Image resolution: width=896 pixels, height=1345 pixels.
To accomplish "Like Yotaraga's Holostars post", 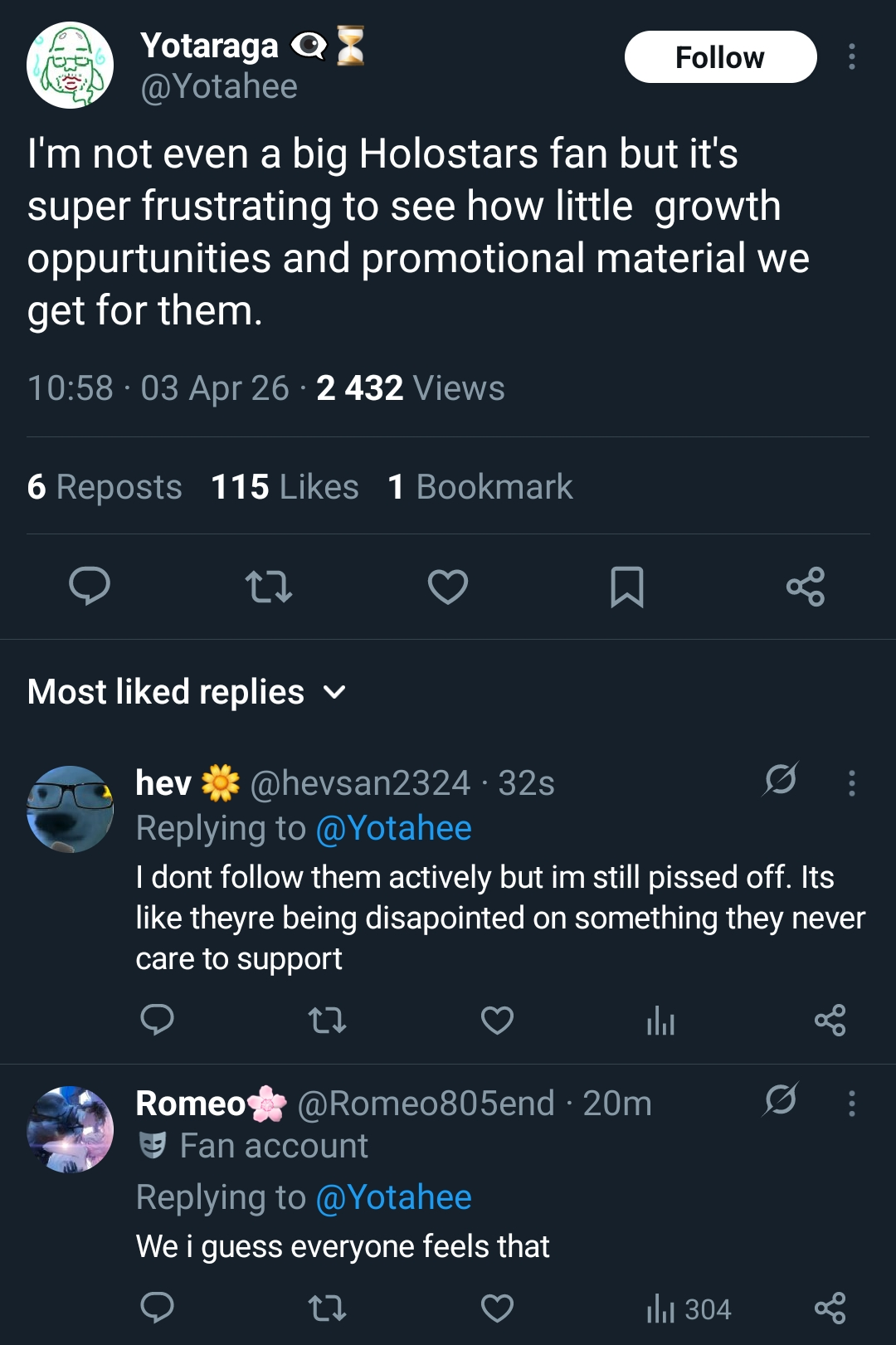I will pyautogui.click(x=448, y=587).
